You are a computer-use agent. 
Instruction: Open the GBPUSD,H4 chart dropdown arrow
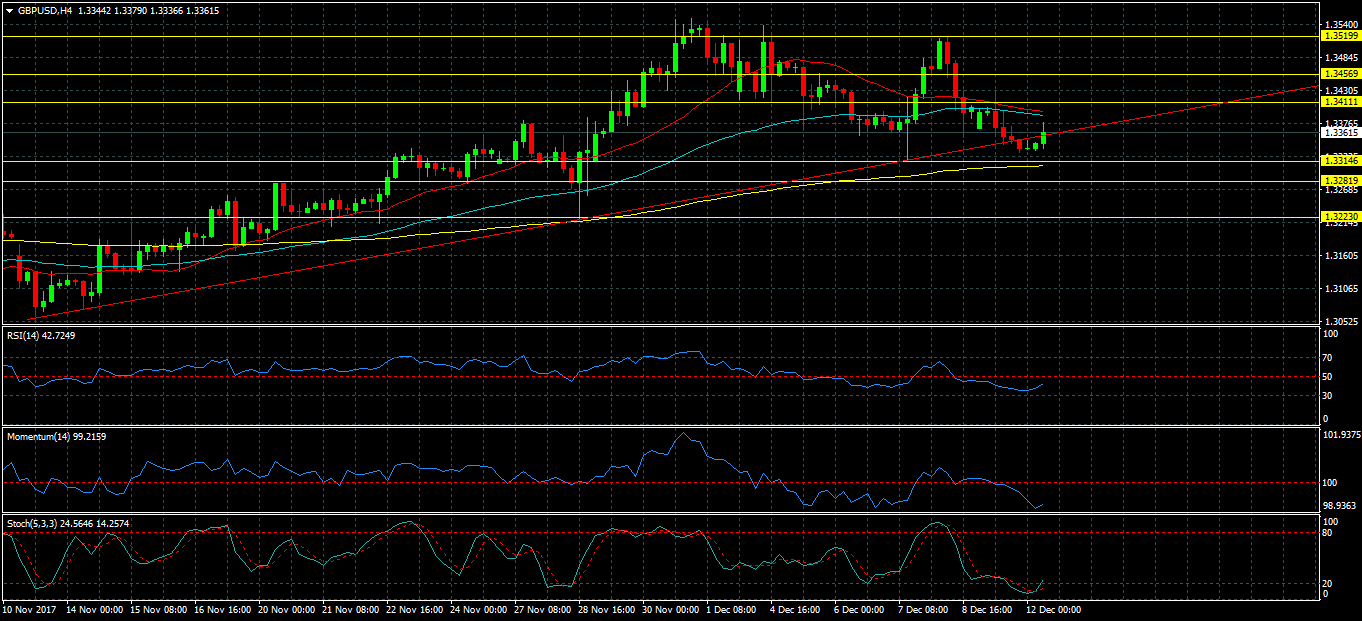coord(9,10)
